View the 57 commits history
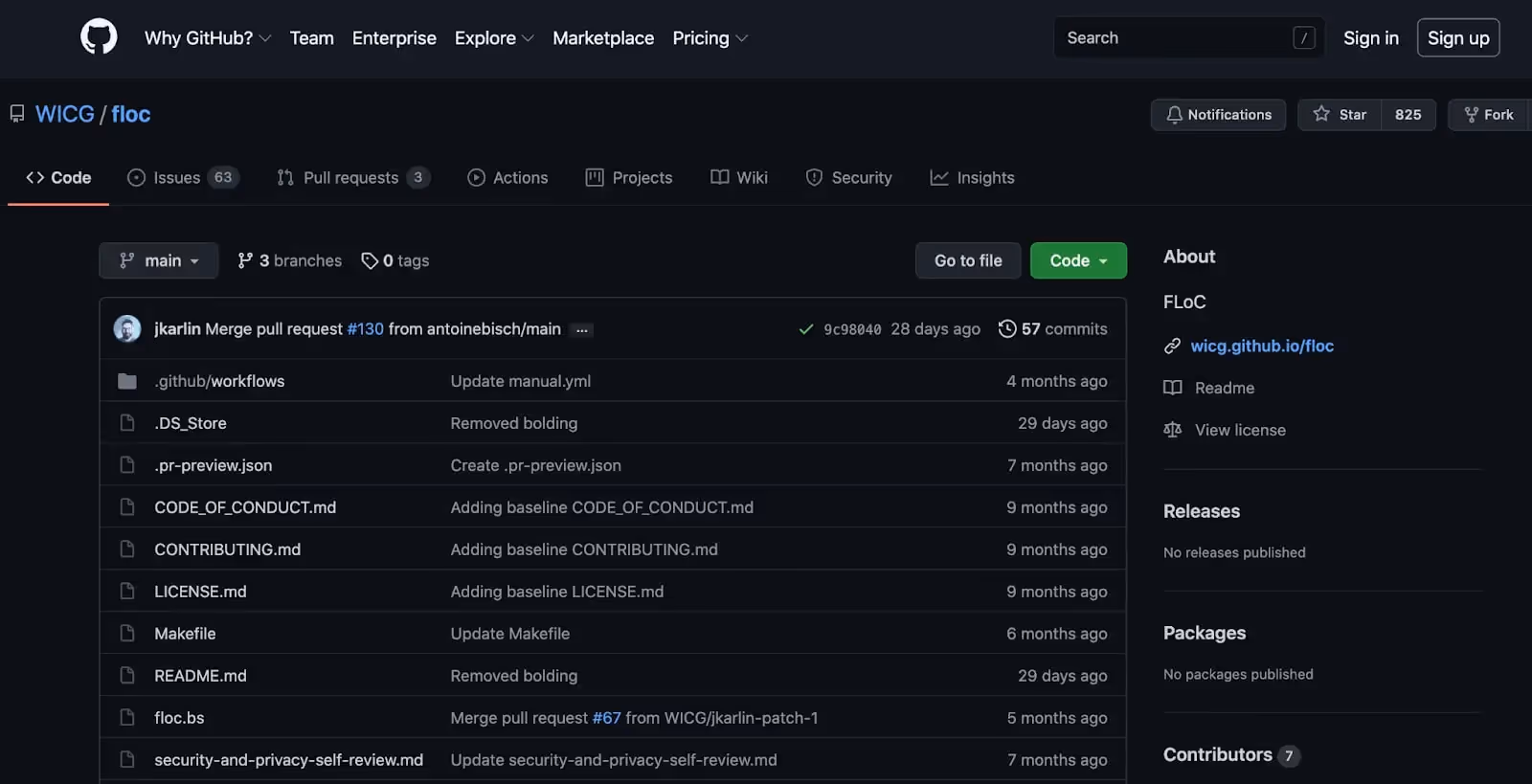Viewport: 1532px width, 784px height. pos(1052,328)
